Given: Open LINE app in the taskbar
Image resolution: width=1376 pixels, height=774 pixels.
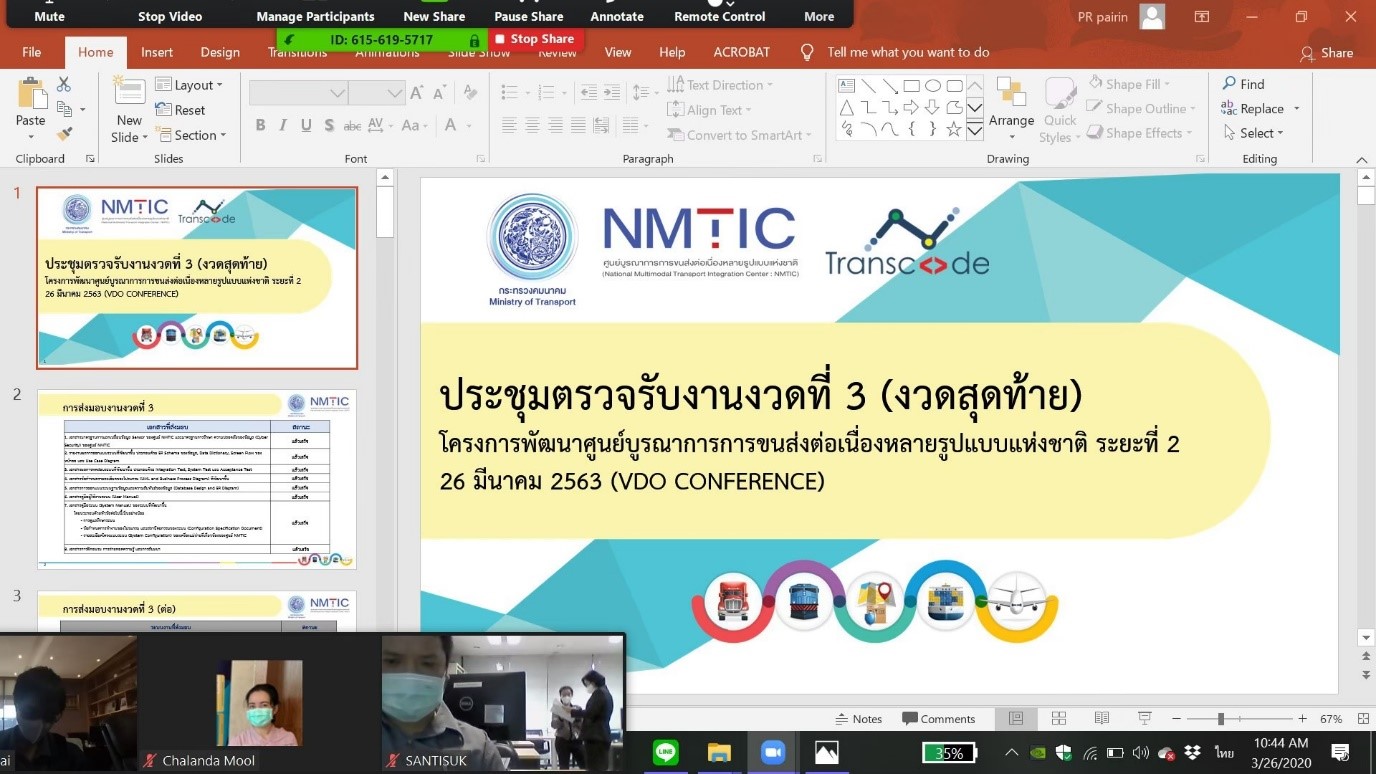Looking at the screenshot, I should click(x=666, y=752).
